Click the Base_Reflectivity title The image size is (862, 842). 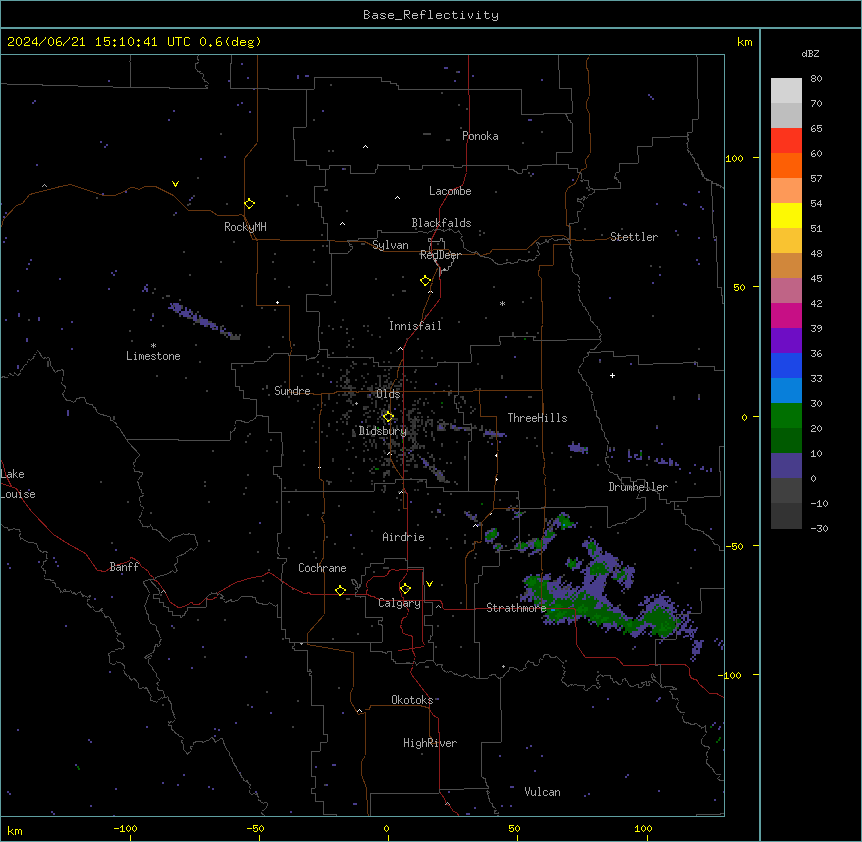click(431, 15)
